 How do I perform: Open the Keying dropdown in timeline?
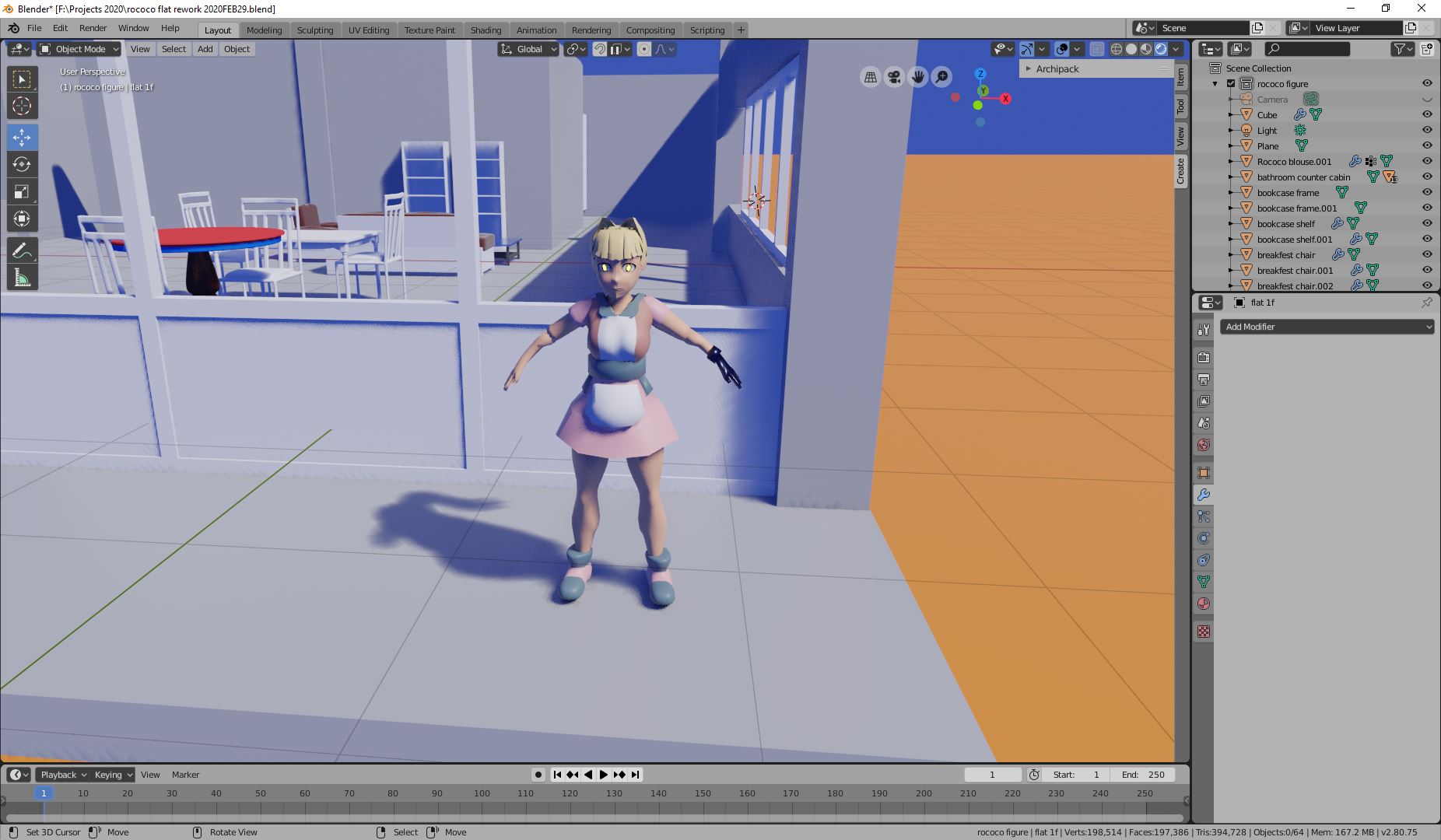click(x=114, y=775)
